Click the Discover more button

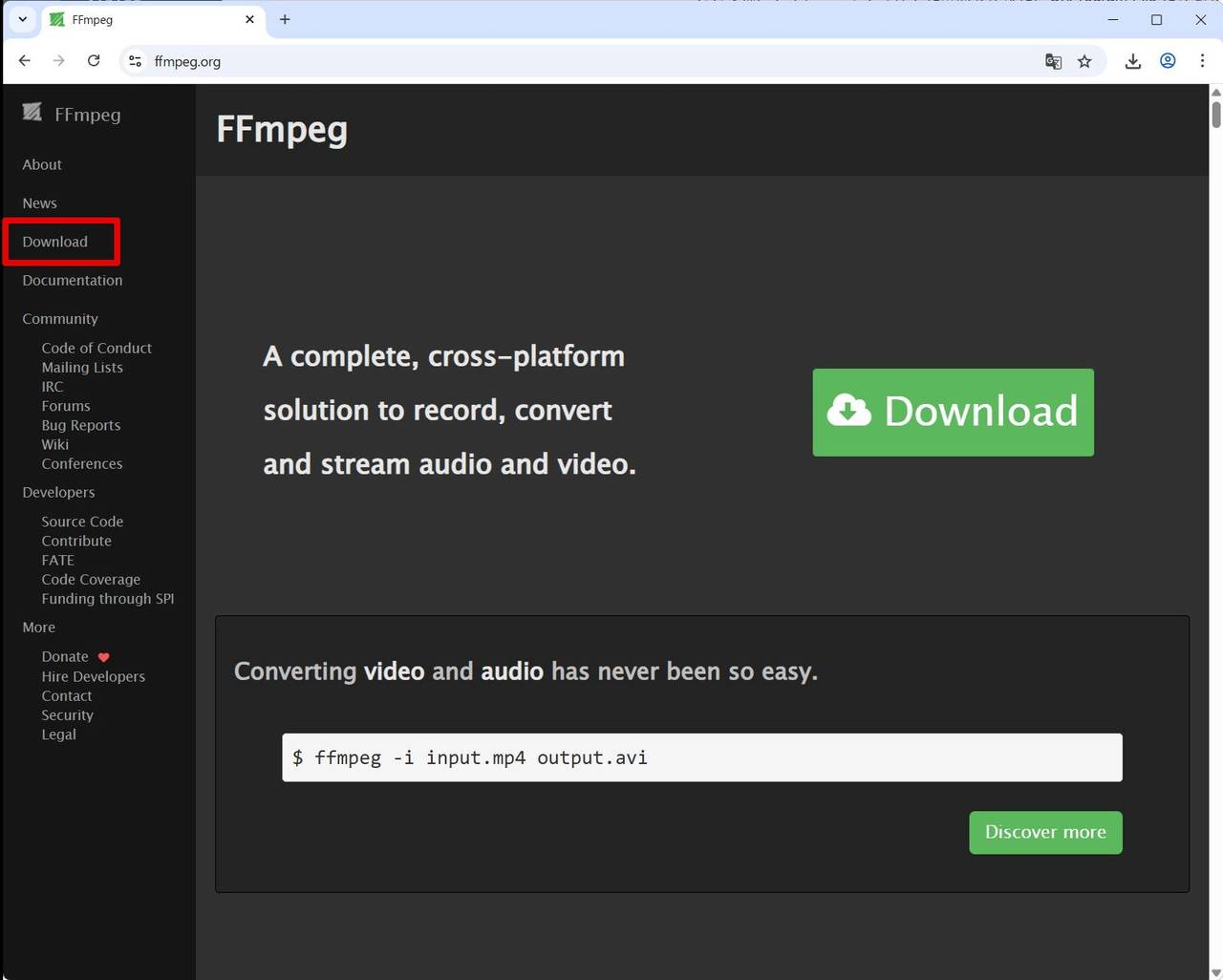click(1045, 833)
